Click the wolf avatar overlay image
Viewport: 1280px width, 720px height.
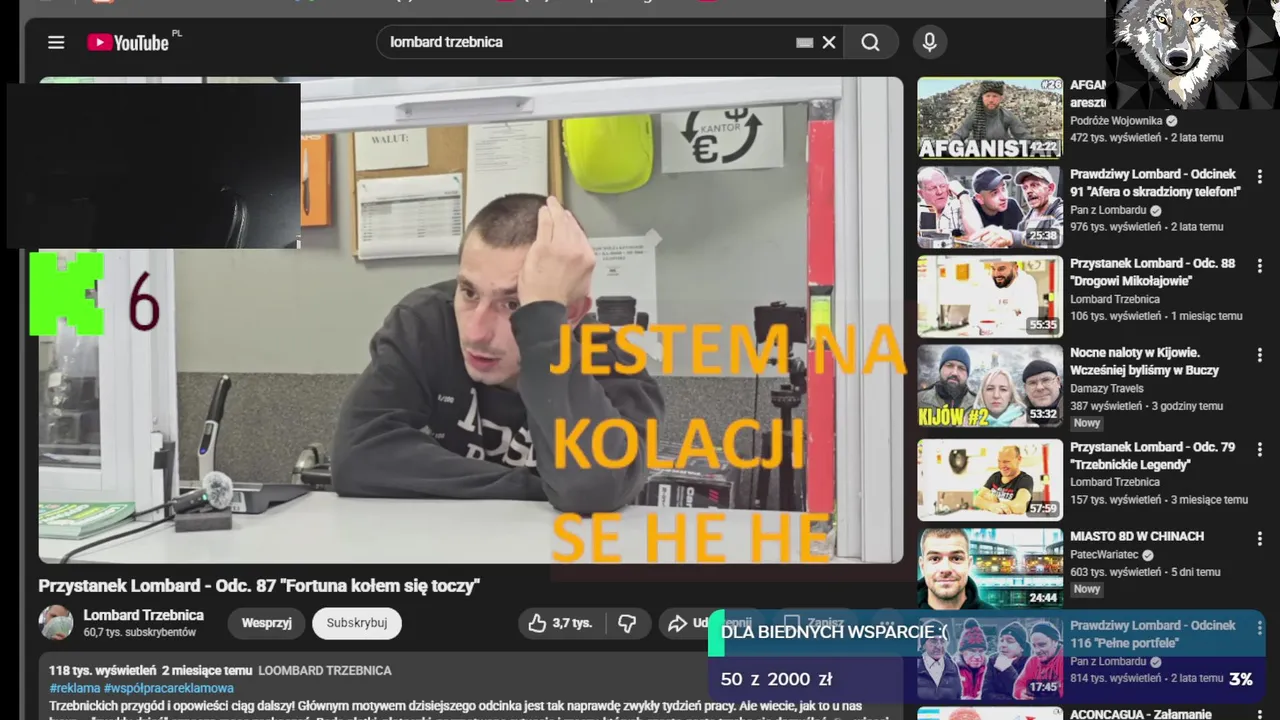point(1192,52)
